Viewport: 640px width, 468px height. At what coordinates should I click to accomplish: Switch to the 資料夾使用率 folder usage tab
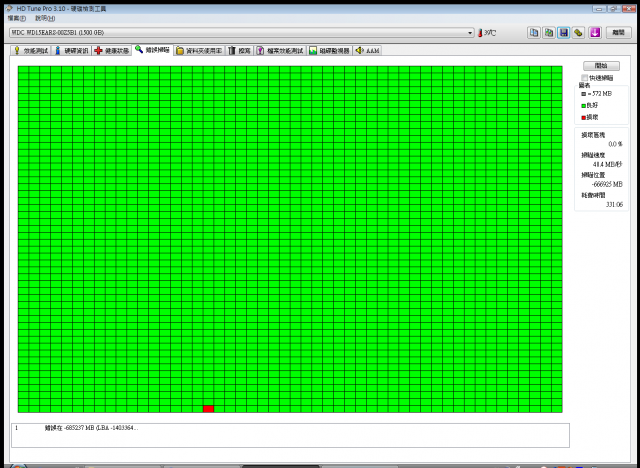point(199,51)
